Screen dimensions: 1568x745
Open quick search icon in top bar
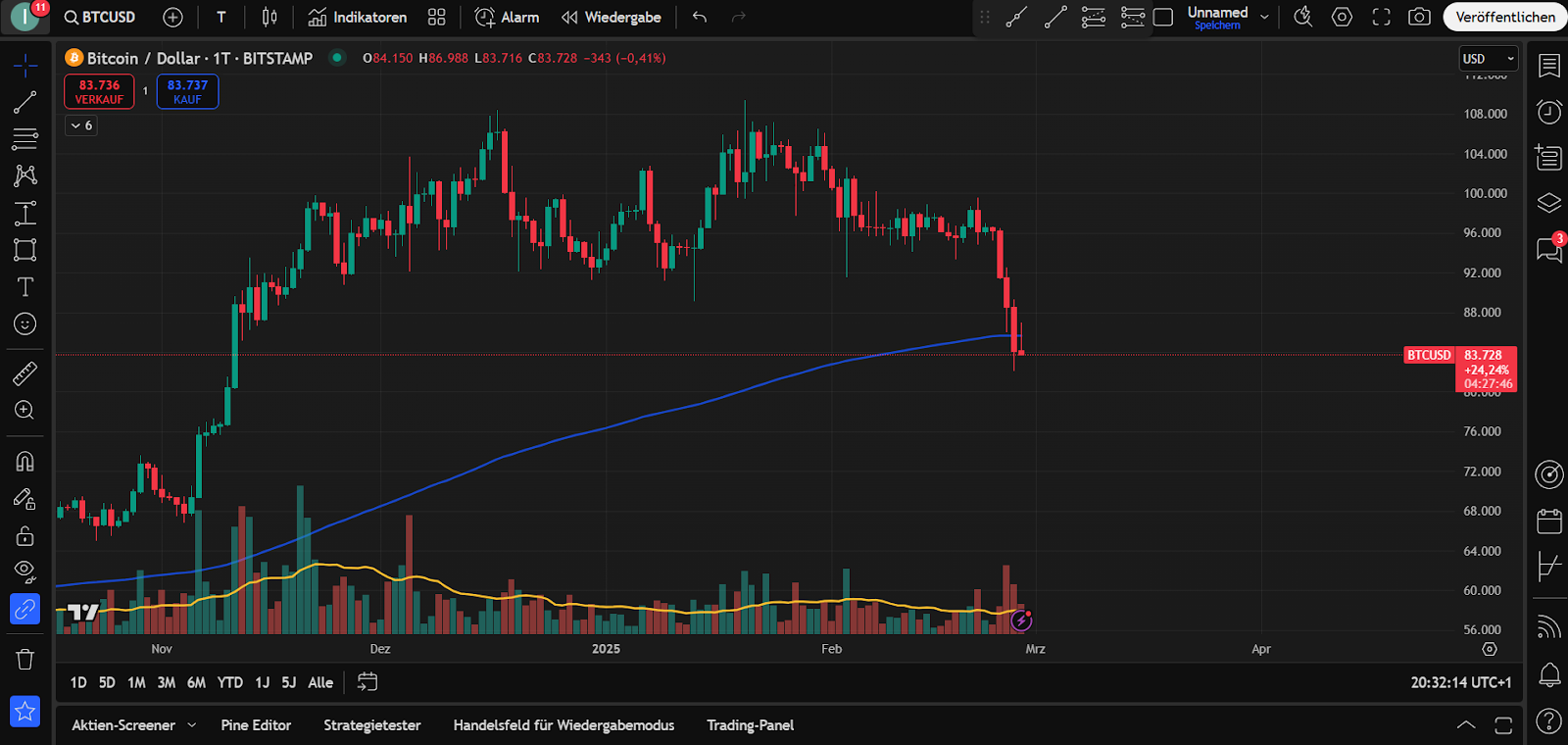[1302, 17]
